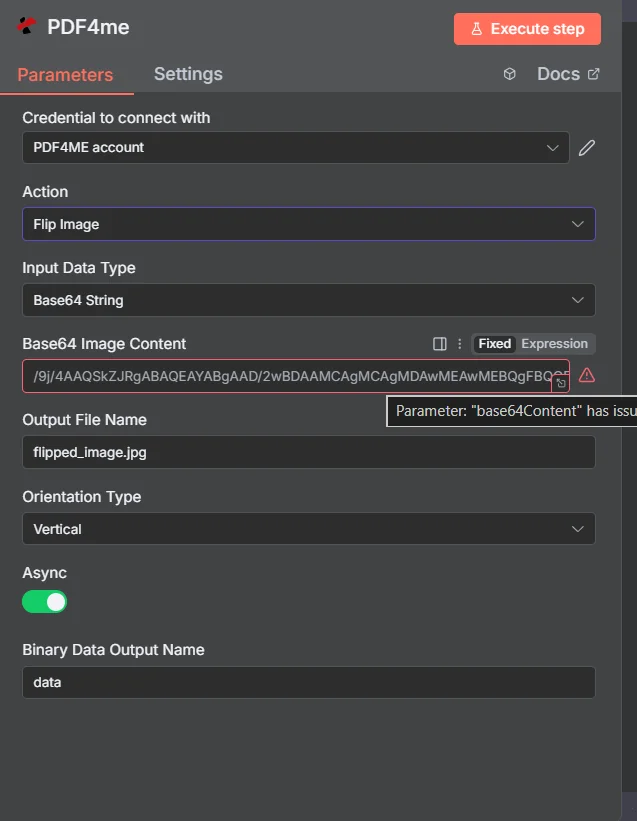Viewport: 637px width, 821px height.
Task: Open the Docs link
Action: pyautogui.click(x=568, y=74)
